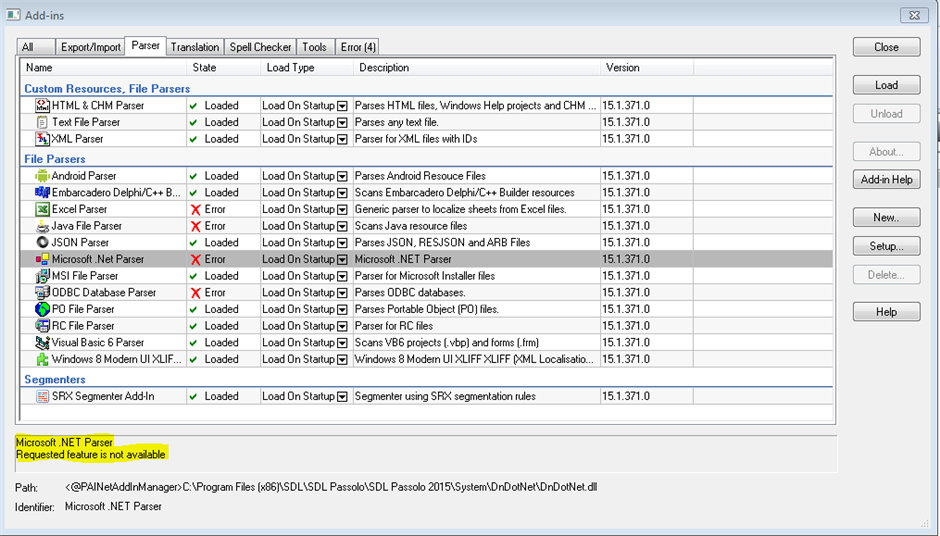Open the Error (4) tab
Image resolution: width=940 pixels, height=536 pixels.
pos(358,47)
